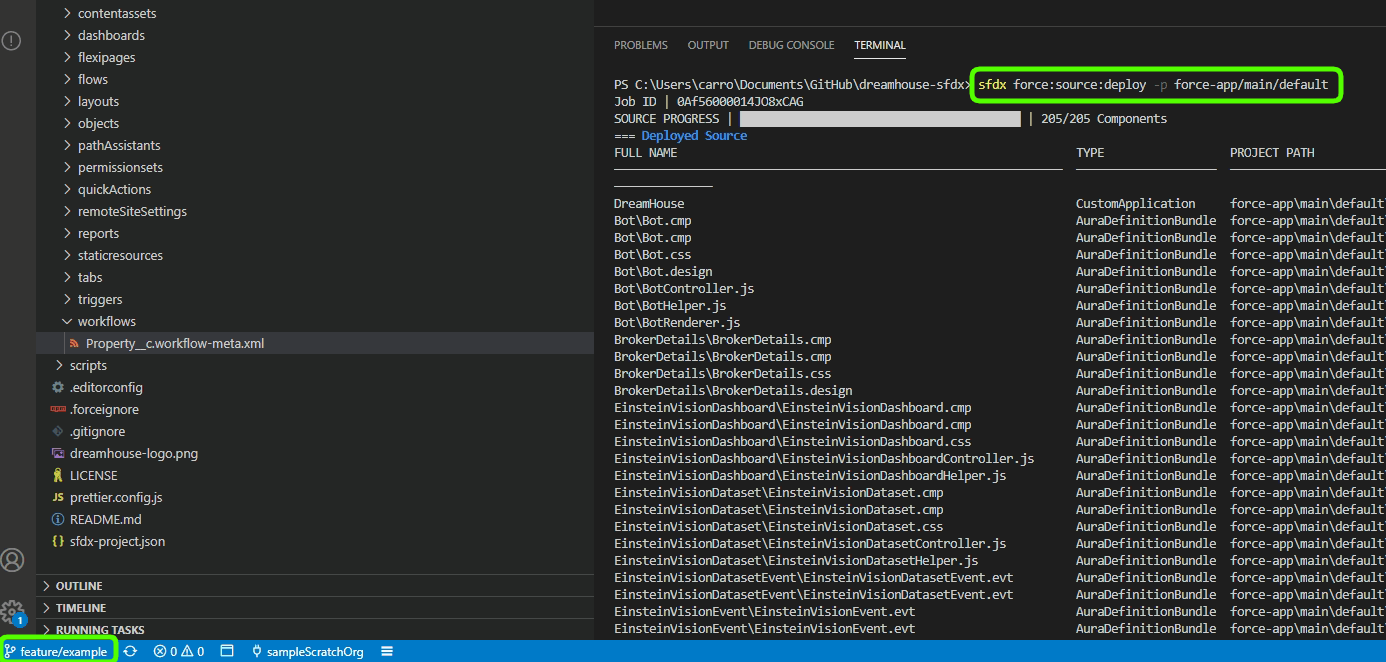
Task: Click the feature/example git branch indicator
Action: pos(58,651)
